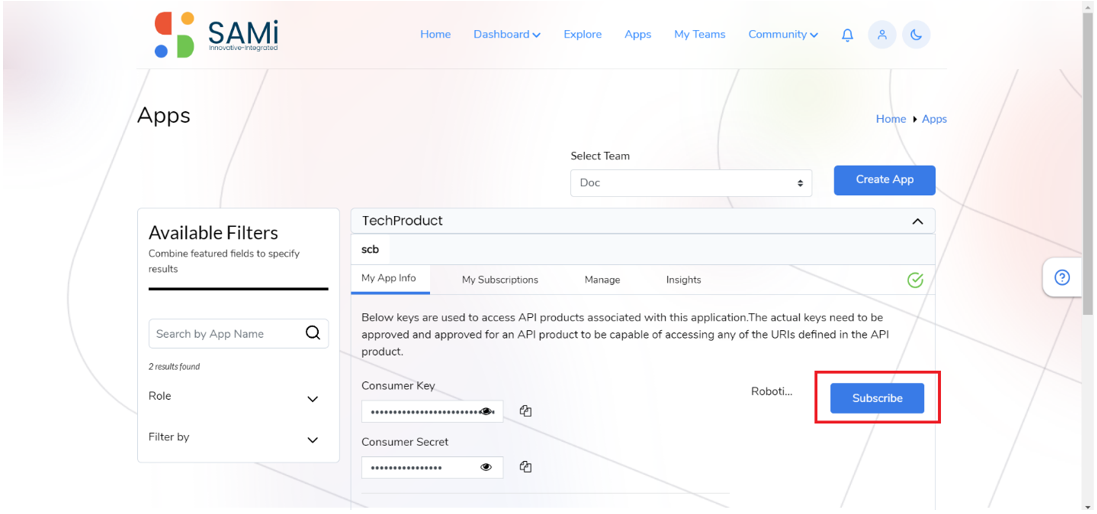The image size is (1097, 514).
Task: Open the notifications bell icon
Action: coord(847,35)
